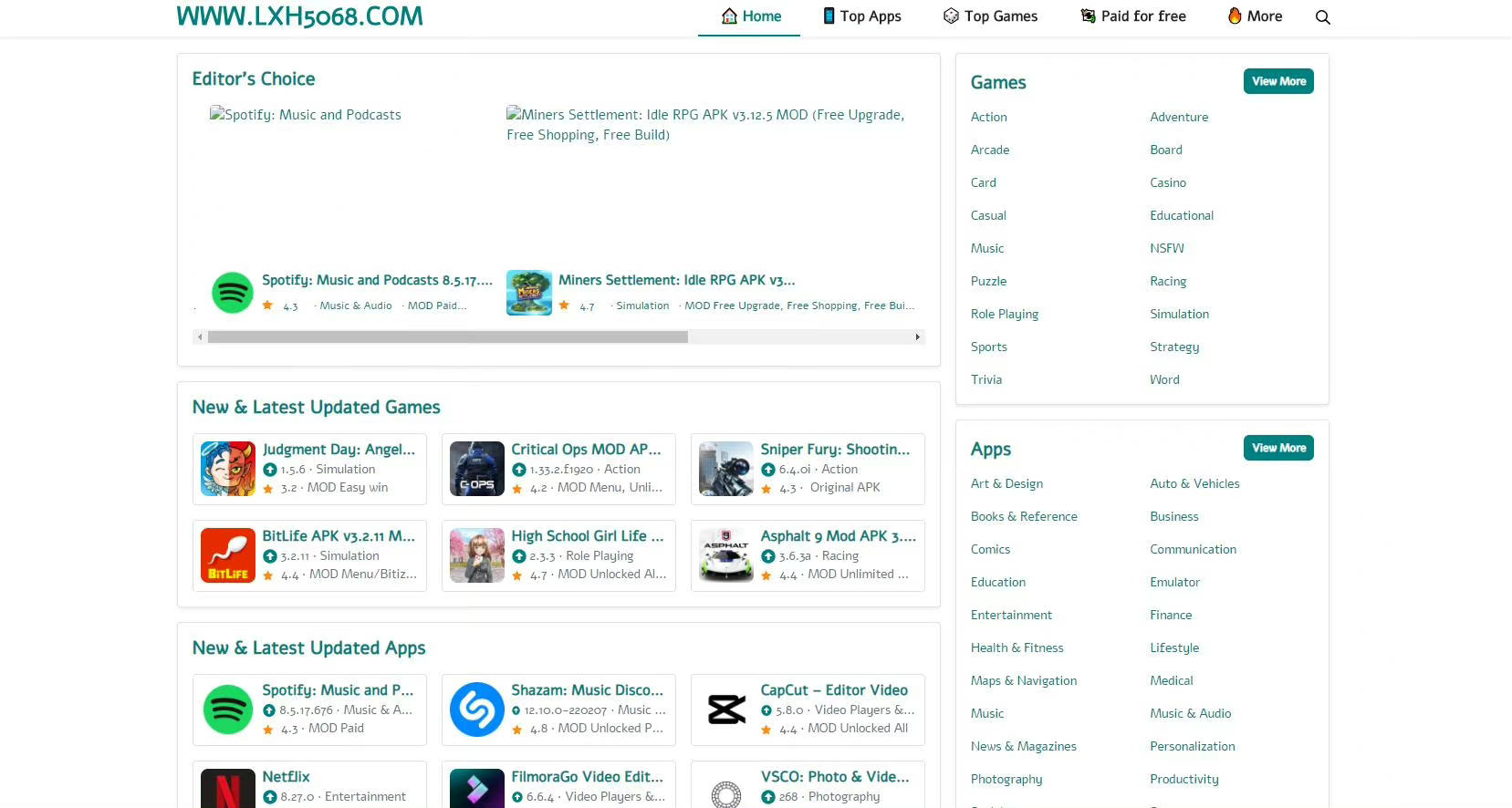Open the Asphalt 9 game icon

coord(726,555)
